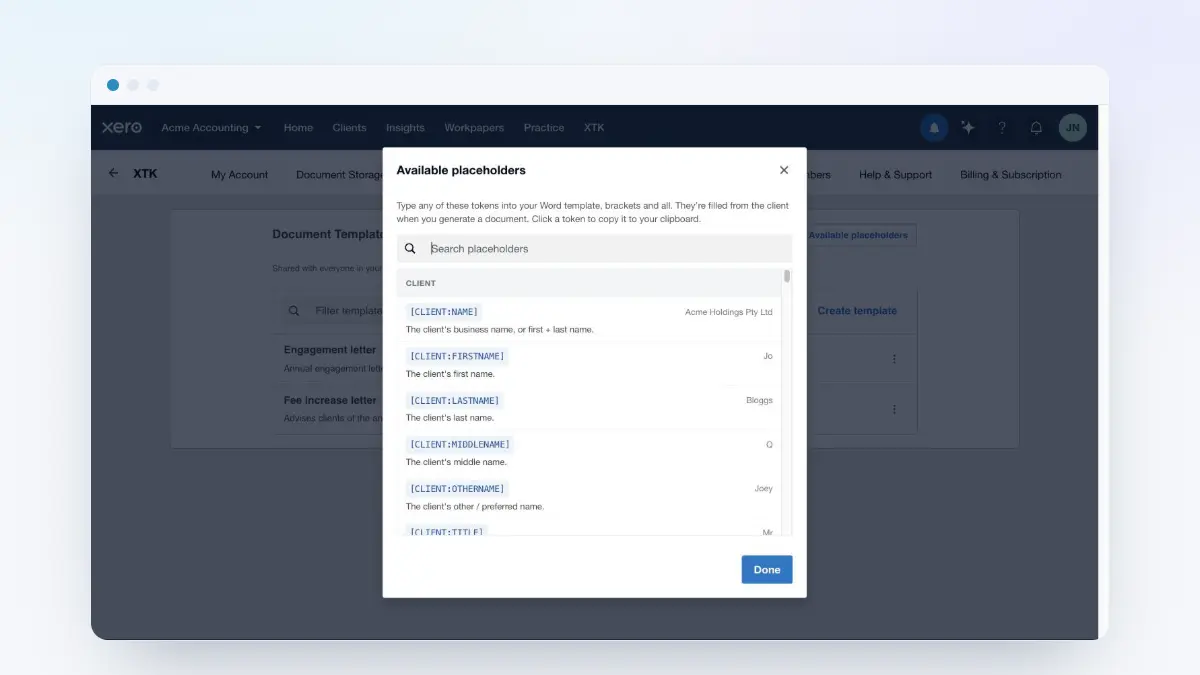Image resolution: width=1200 pixels, height=675 pixels.
Task: Click the Create template link
Action: [857, 311]
